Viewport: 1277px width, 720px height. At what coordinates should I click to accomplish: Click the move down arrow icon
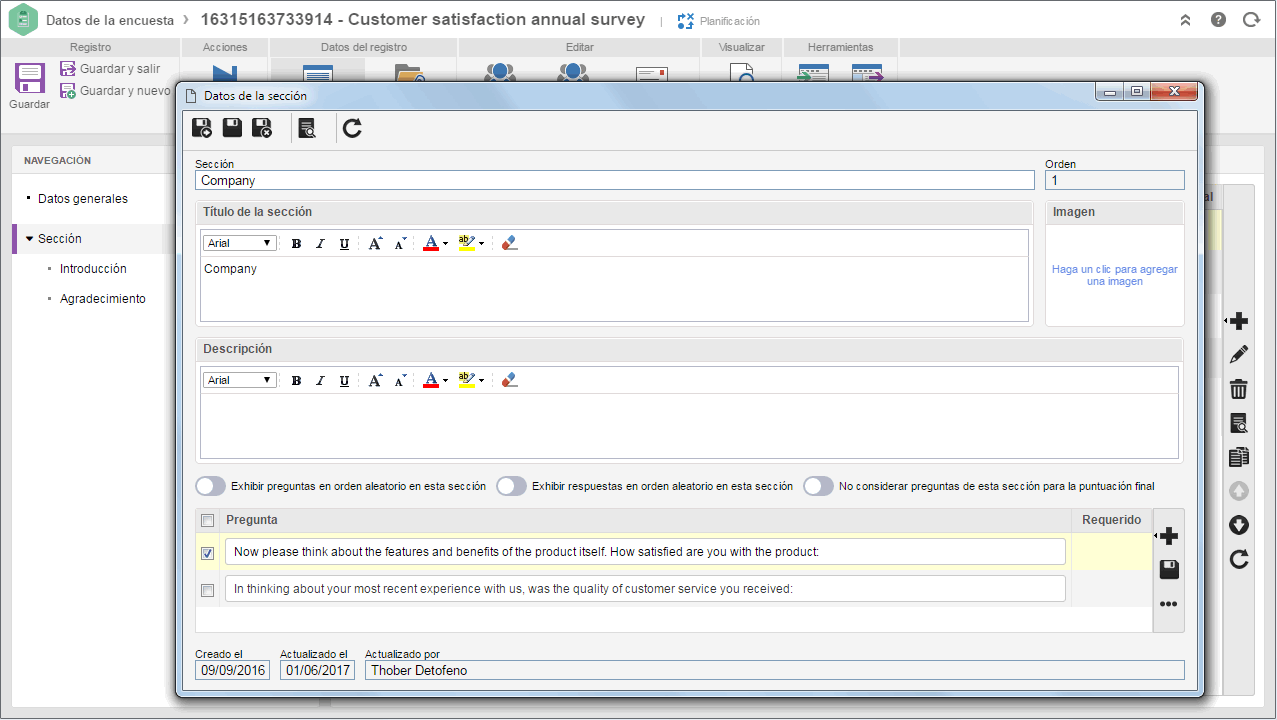[x=1239, y=525]
